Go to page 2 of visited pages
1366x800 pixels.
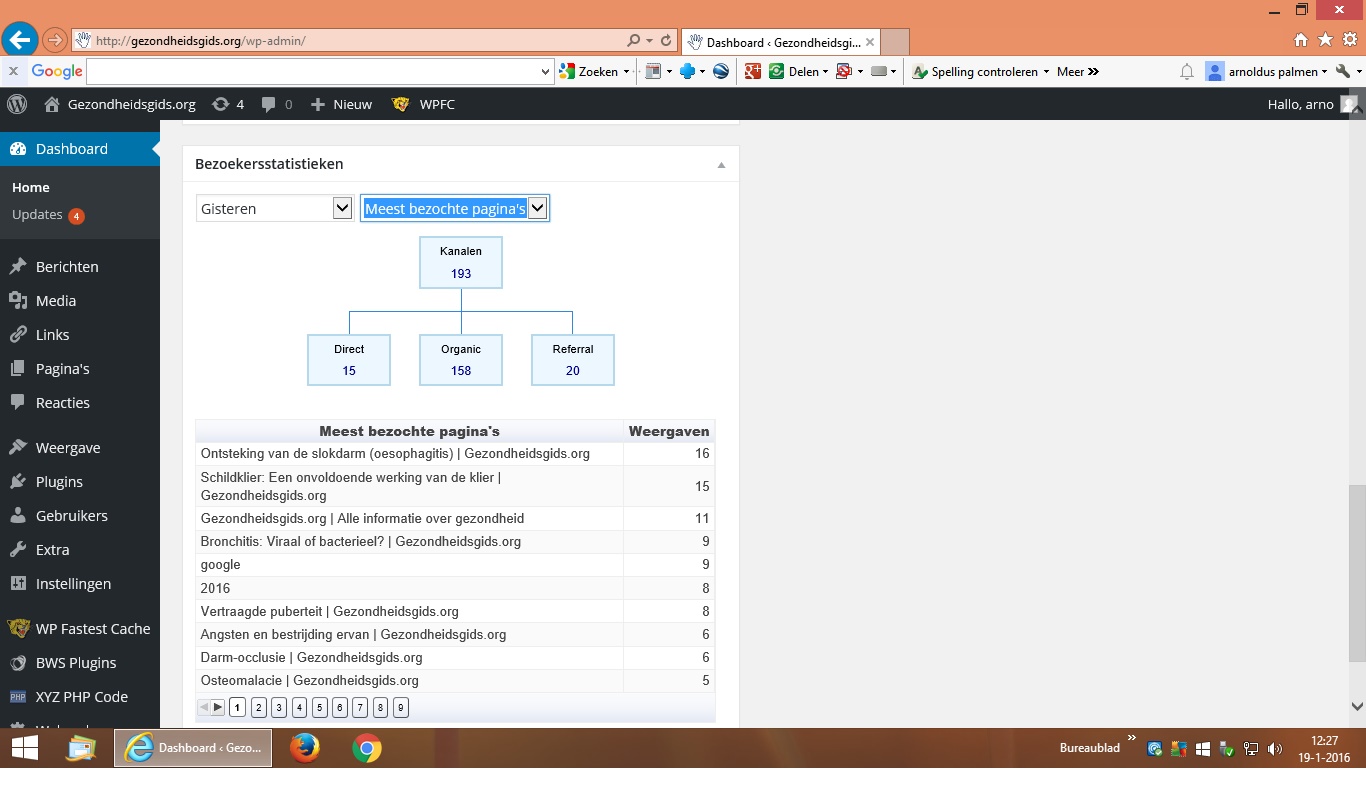click(x=258, y=708)
